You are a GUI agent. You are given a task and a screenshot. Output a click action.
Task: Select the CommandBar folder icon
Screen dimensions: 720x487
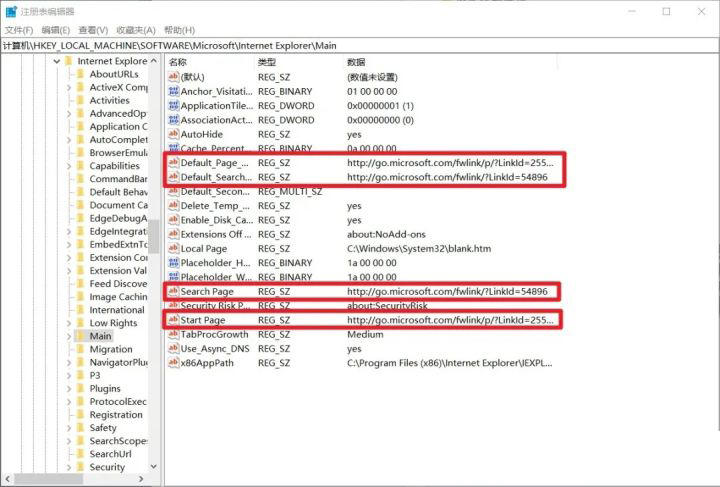[x=80, y=179]
